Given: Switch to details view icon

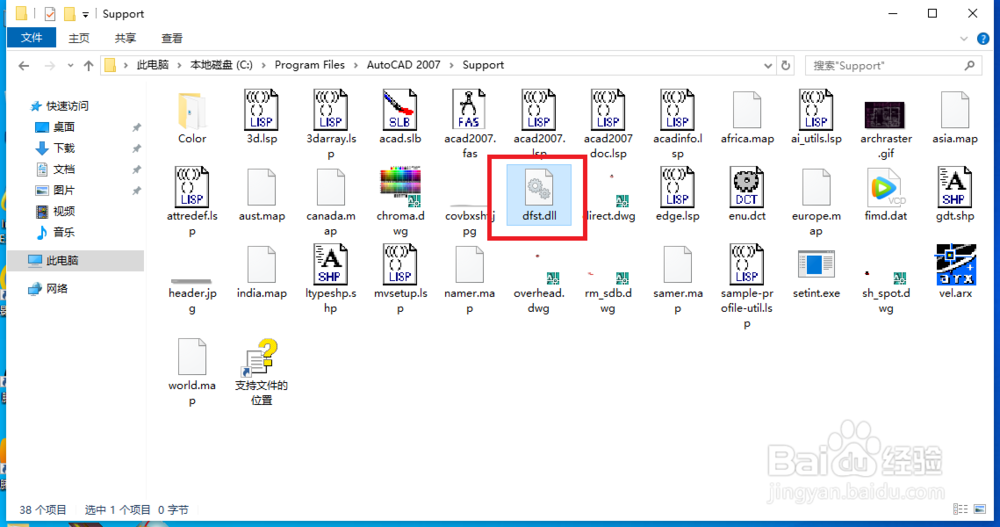Looking at the screenshot, I should pyautogui.click(x=960, y=509).
